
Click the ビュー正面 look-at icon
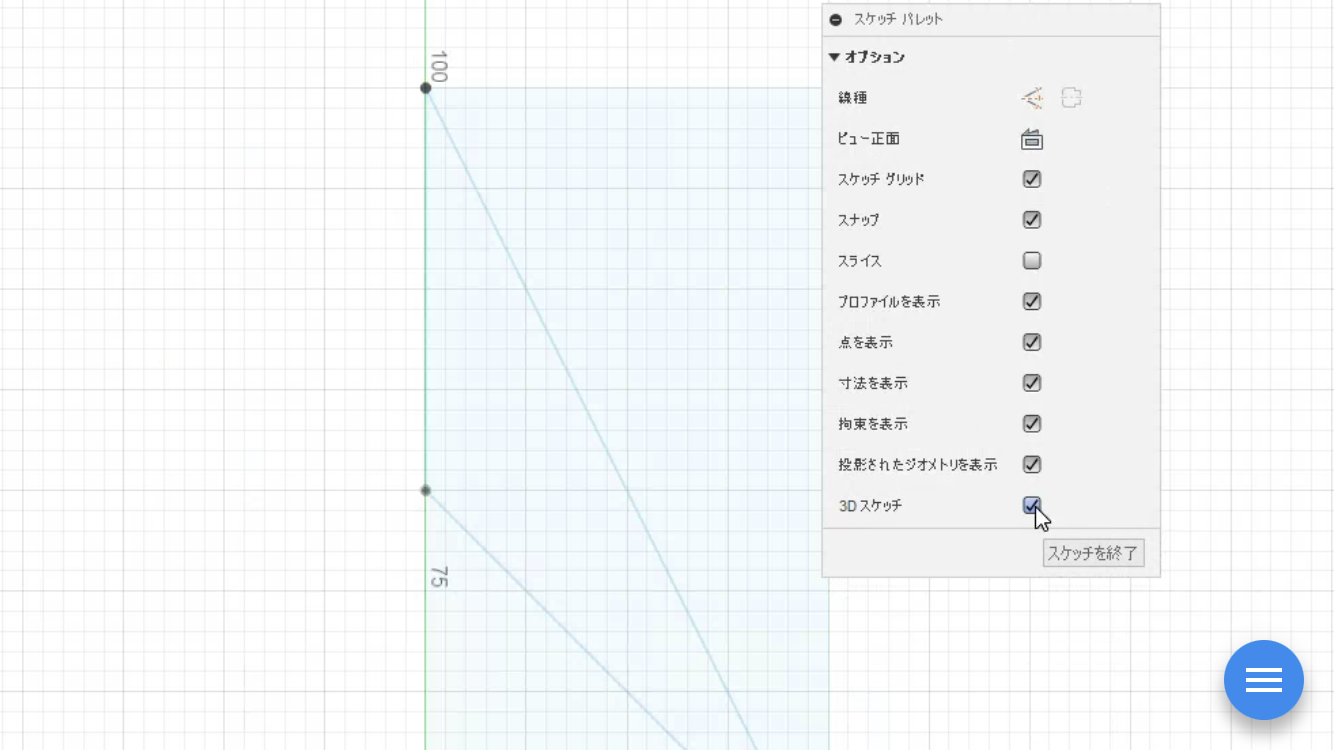(x=1032, y=139)
